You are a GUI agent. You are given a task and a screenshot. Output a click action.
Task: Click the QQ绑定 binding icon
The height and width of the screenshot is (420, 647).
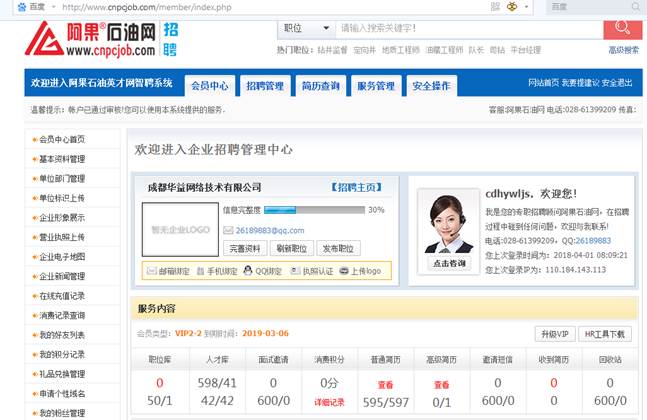coord(249,270)
